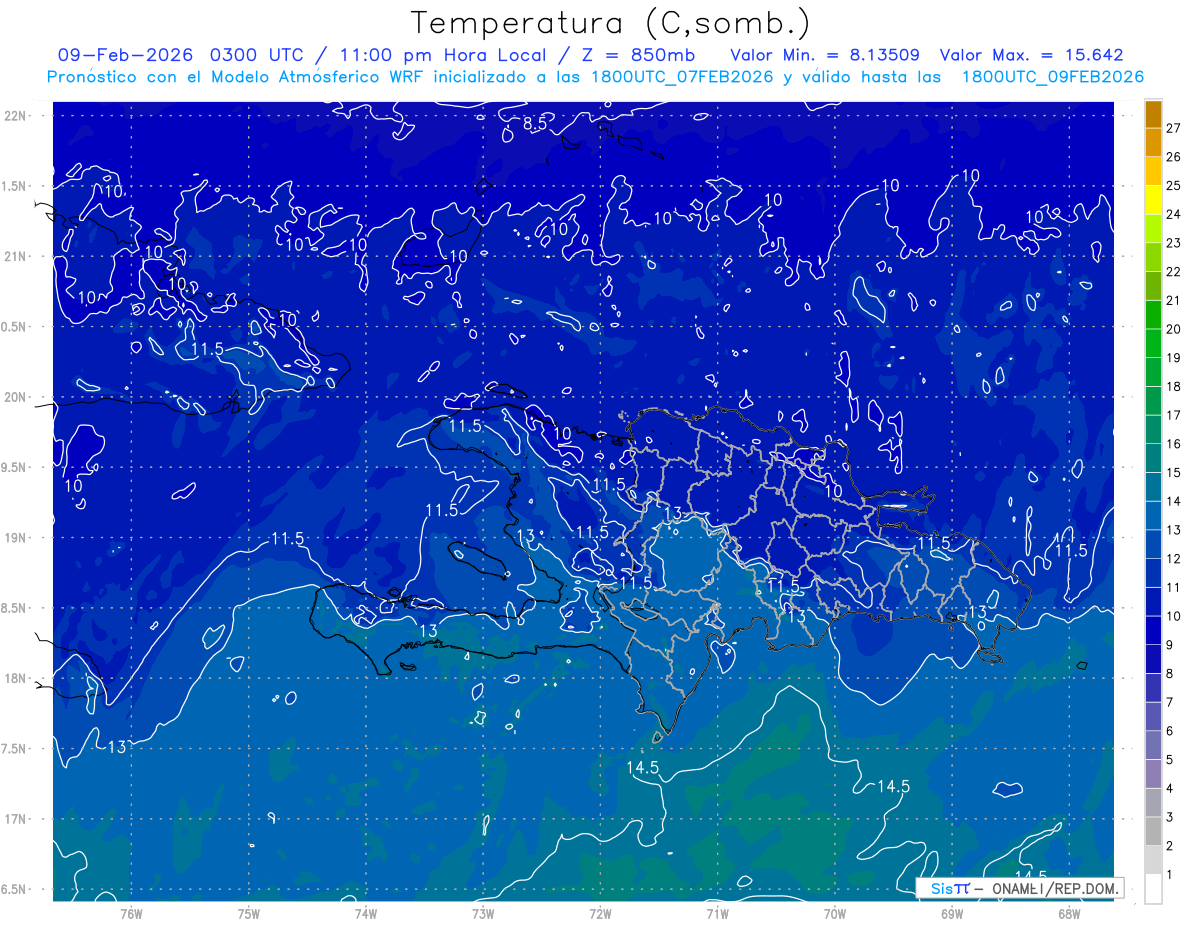This screenshot has width=1200, height=927.
Task: Click the value 8 on the color scale
Action: coord(1171,674)
